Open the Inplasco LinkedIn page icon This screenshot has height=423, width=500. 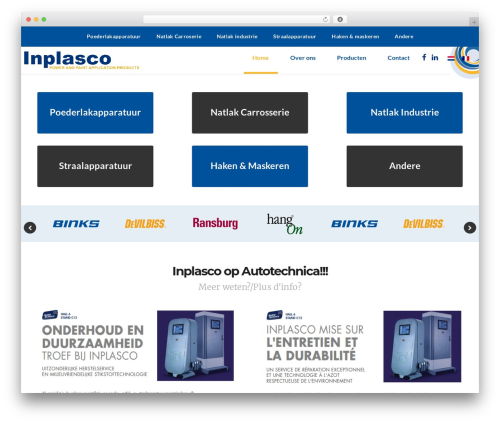coord(435,57)
